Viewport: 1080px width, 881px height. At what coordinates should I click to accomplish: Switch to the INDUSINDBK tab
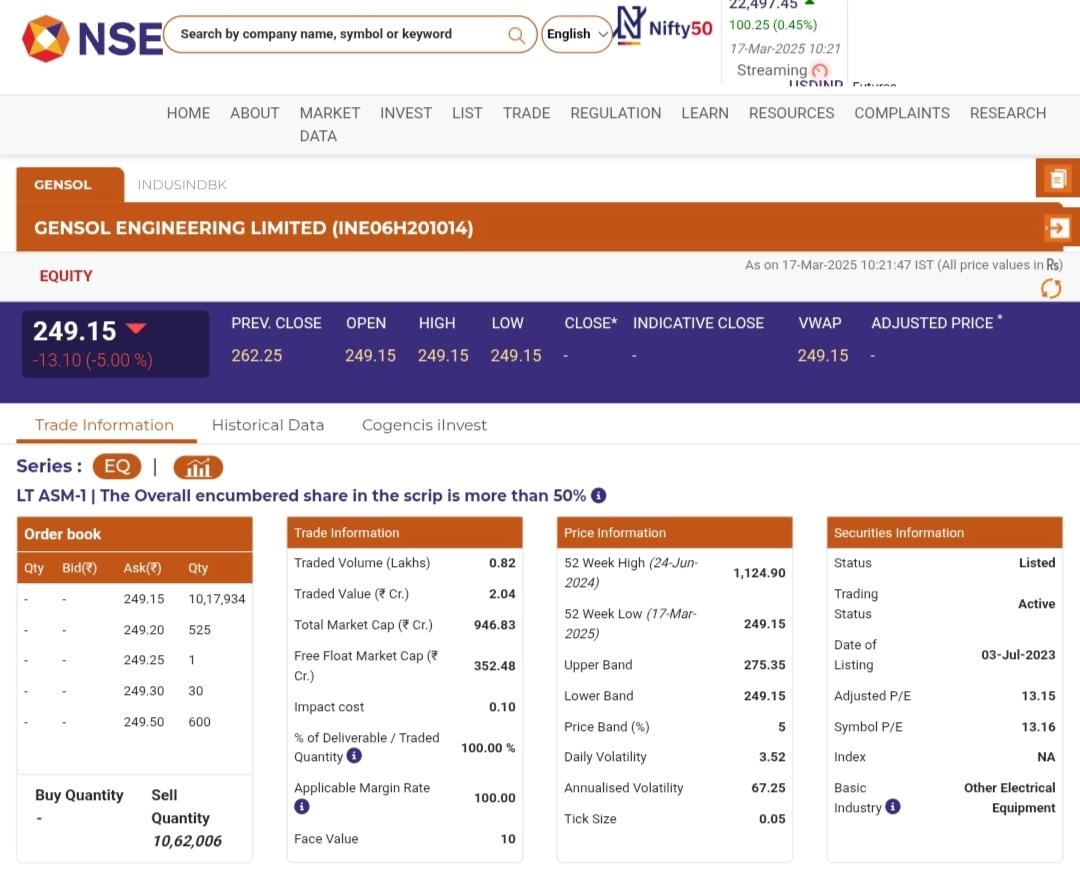pos(182,185)
